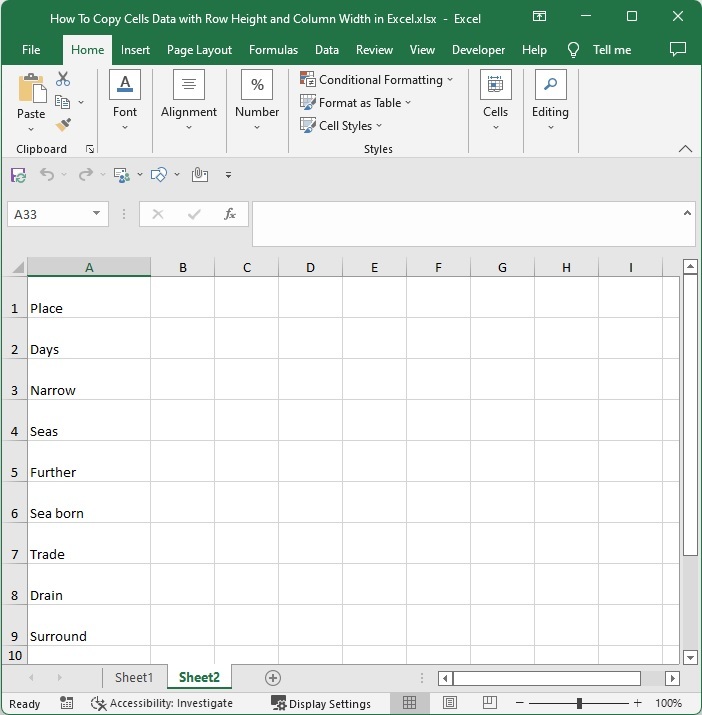
Task: Click the horizontal scrollbar right arrow
Action: click(672, 678)
